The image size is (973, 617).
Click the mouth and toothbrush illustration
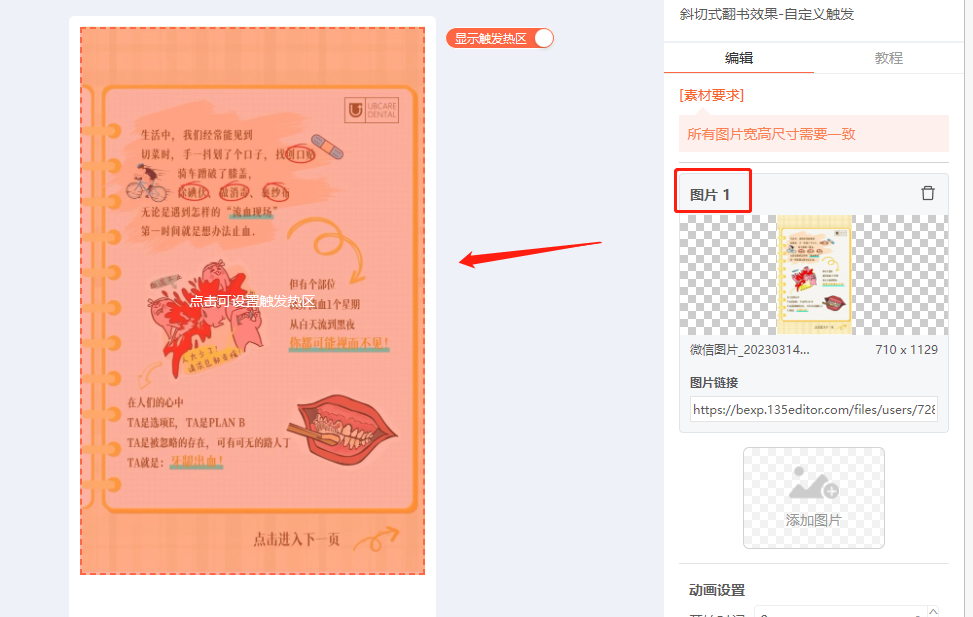(342, 430)
